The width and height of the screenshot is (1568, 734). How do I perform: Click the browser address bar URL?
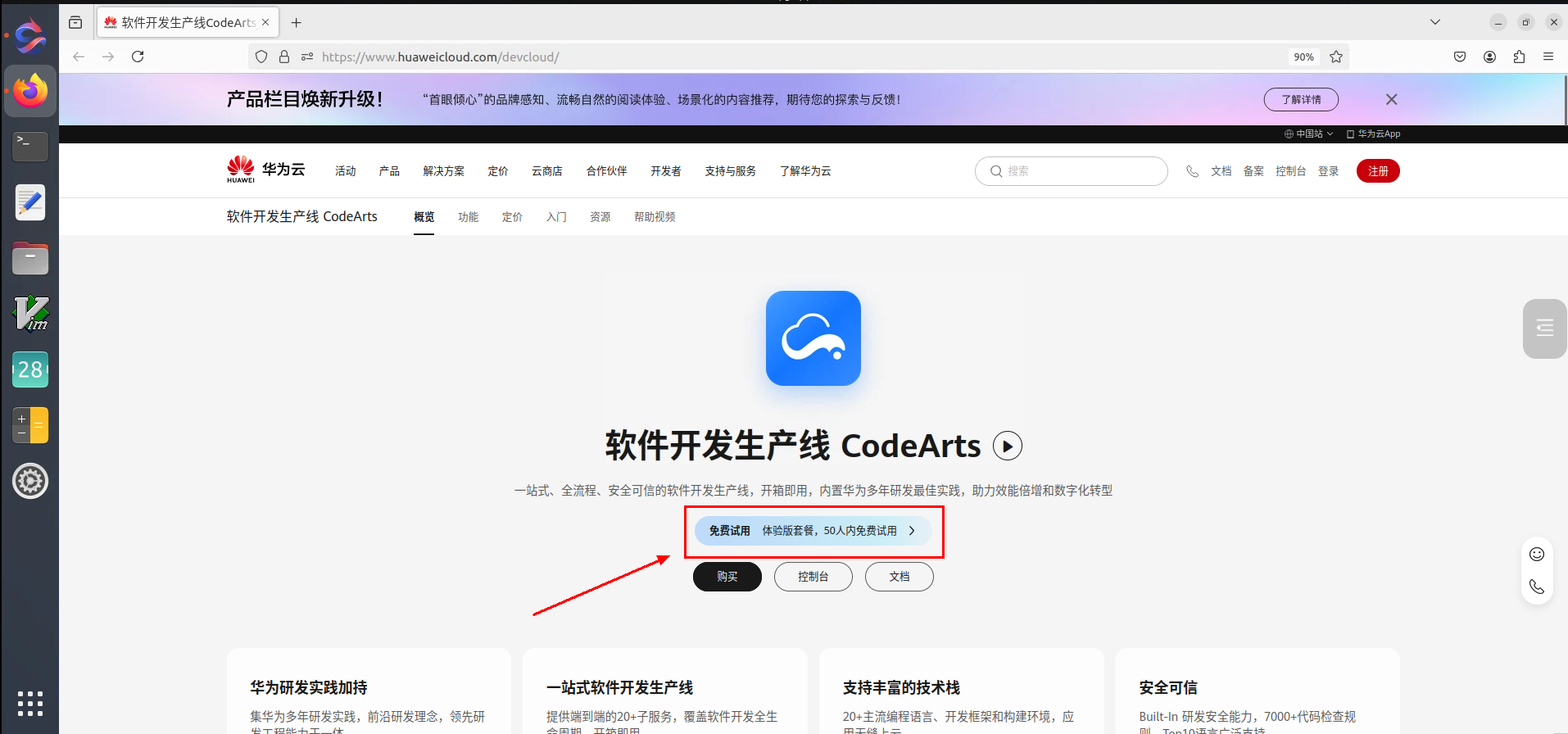point(441,57)
